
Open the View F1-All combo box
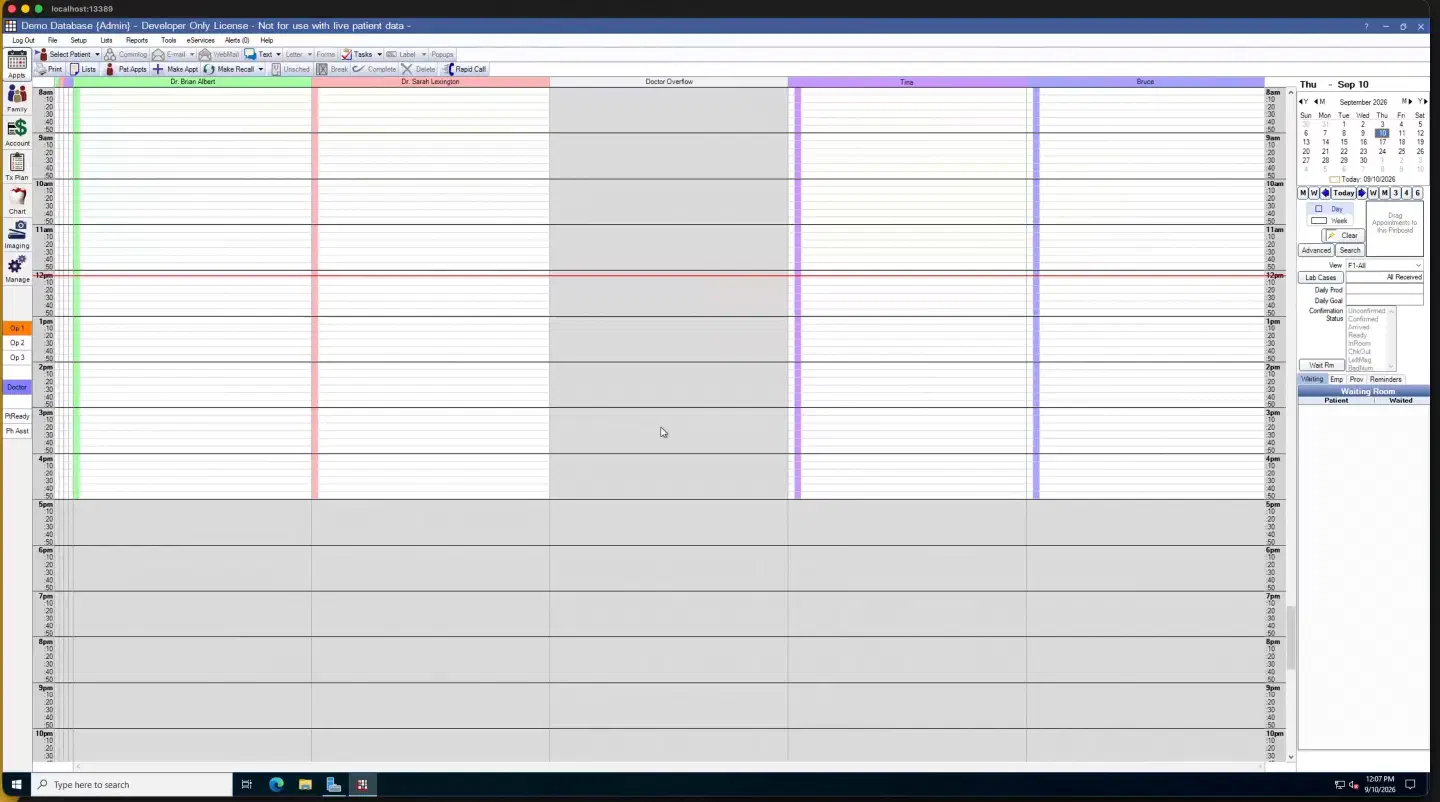tap(1384, 265)
